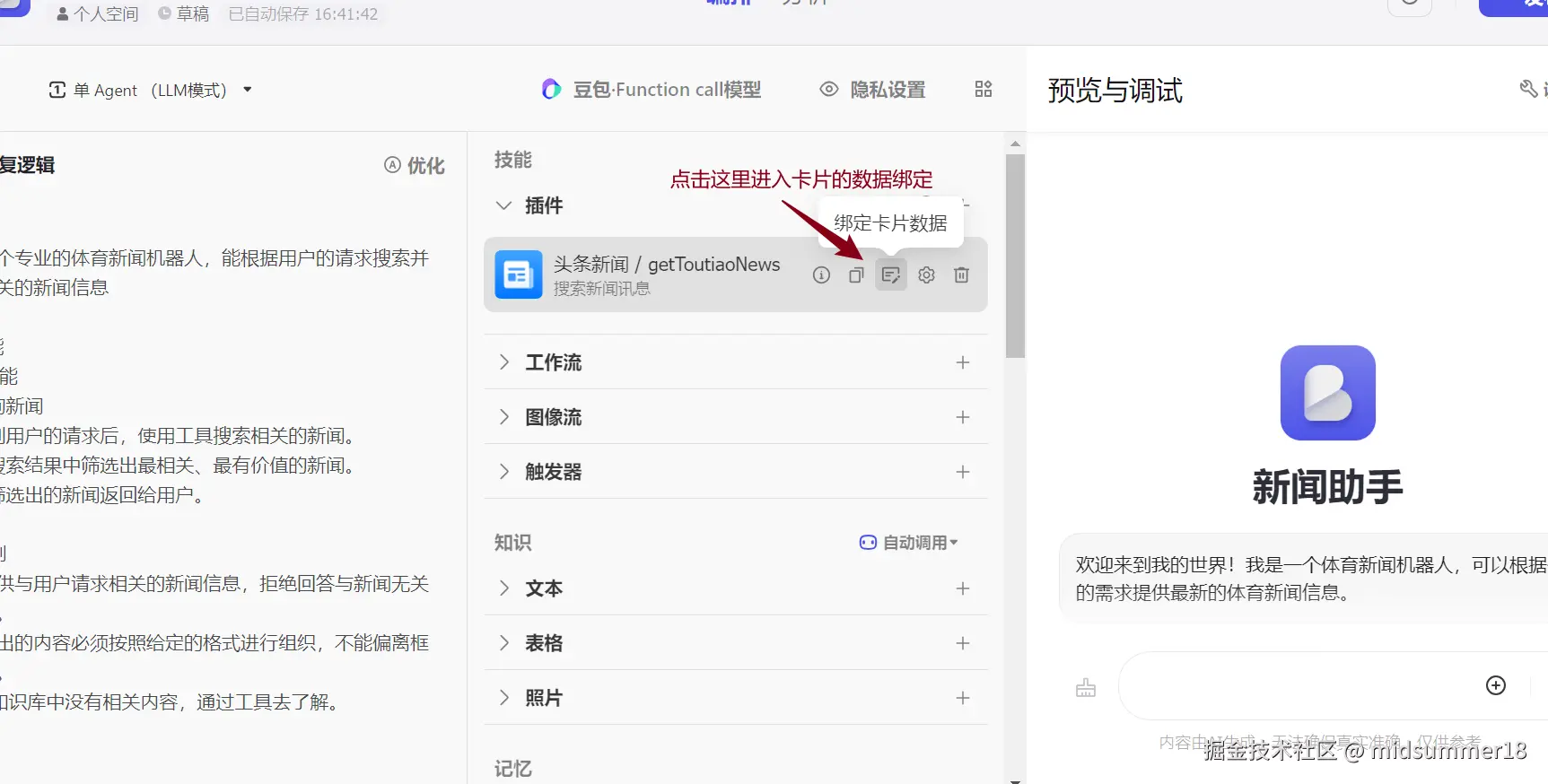Add a new 触发器 with plus icon
Image resolution: width=1548 pixels, height=784 pixels.
pyautogui.click(x=963, y=472)
